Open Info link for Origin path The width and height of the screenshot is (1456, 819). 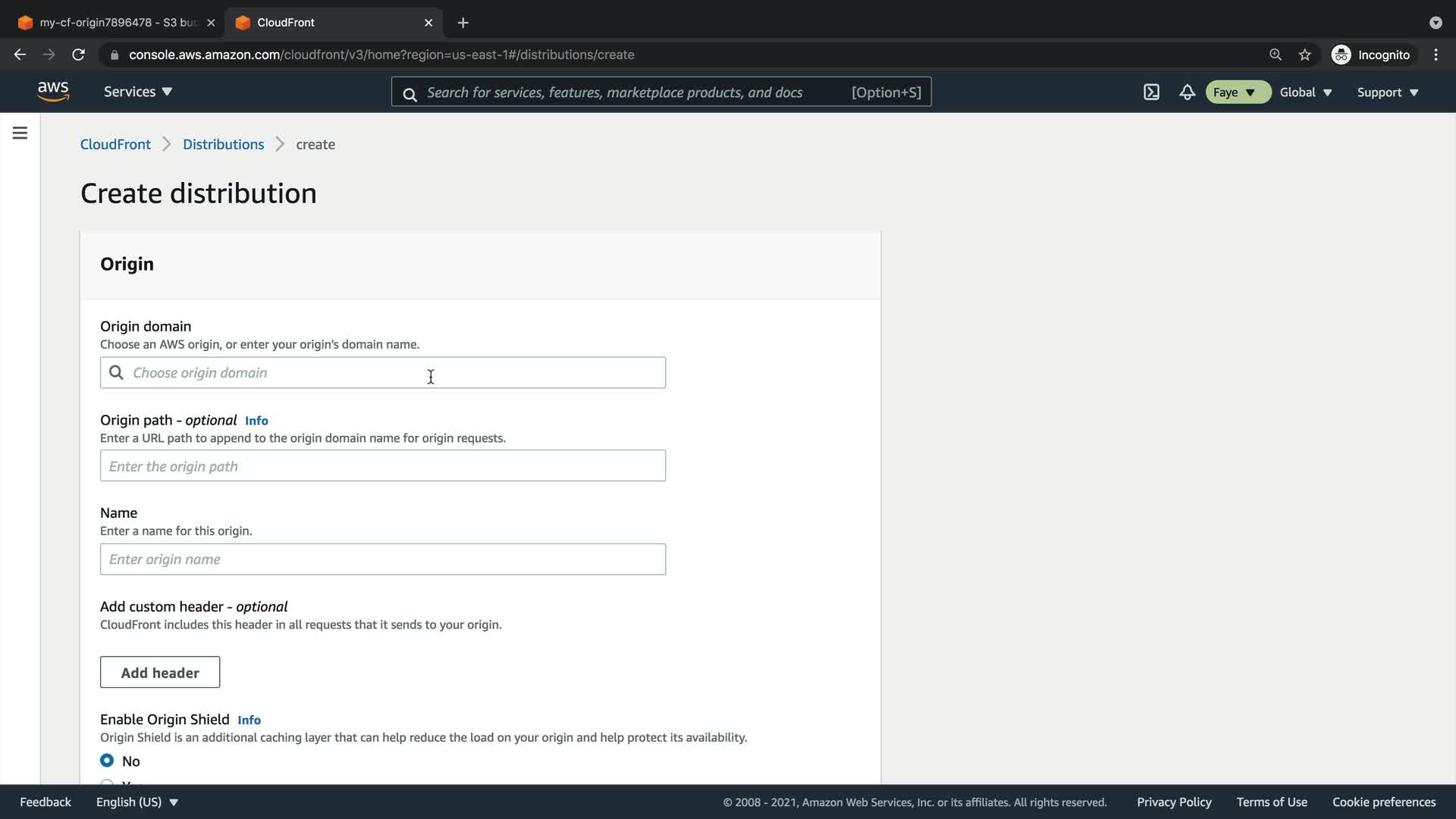coord(256,421)
